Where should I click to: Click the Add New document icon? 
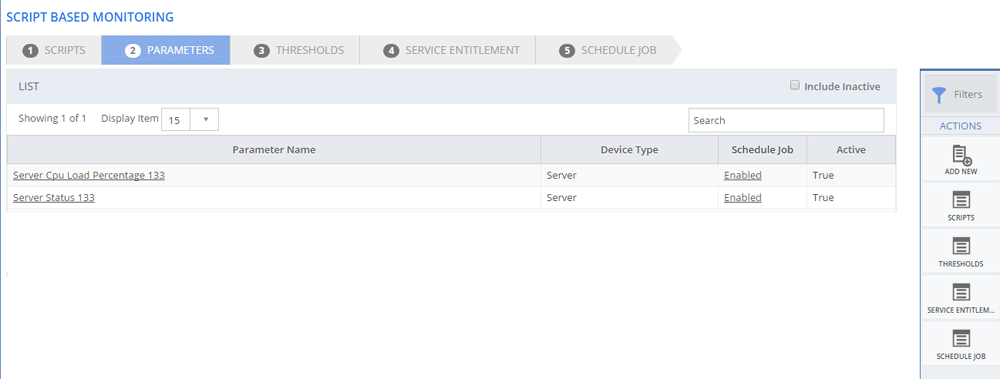tap(961, 156)
